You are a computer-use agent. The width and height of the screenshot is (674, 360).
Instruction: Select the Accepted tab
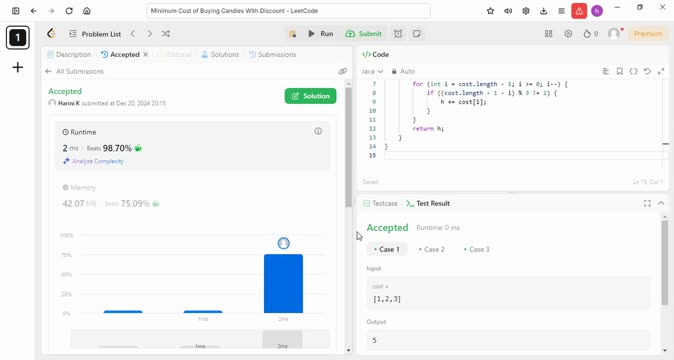tap(120, 55)
